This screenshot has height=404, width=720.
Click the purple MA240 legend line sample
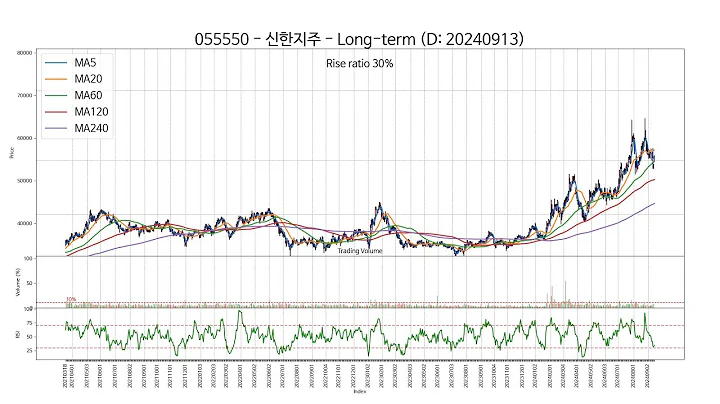coord(56,129)
